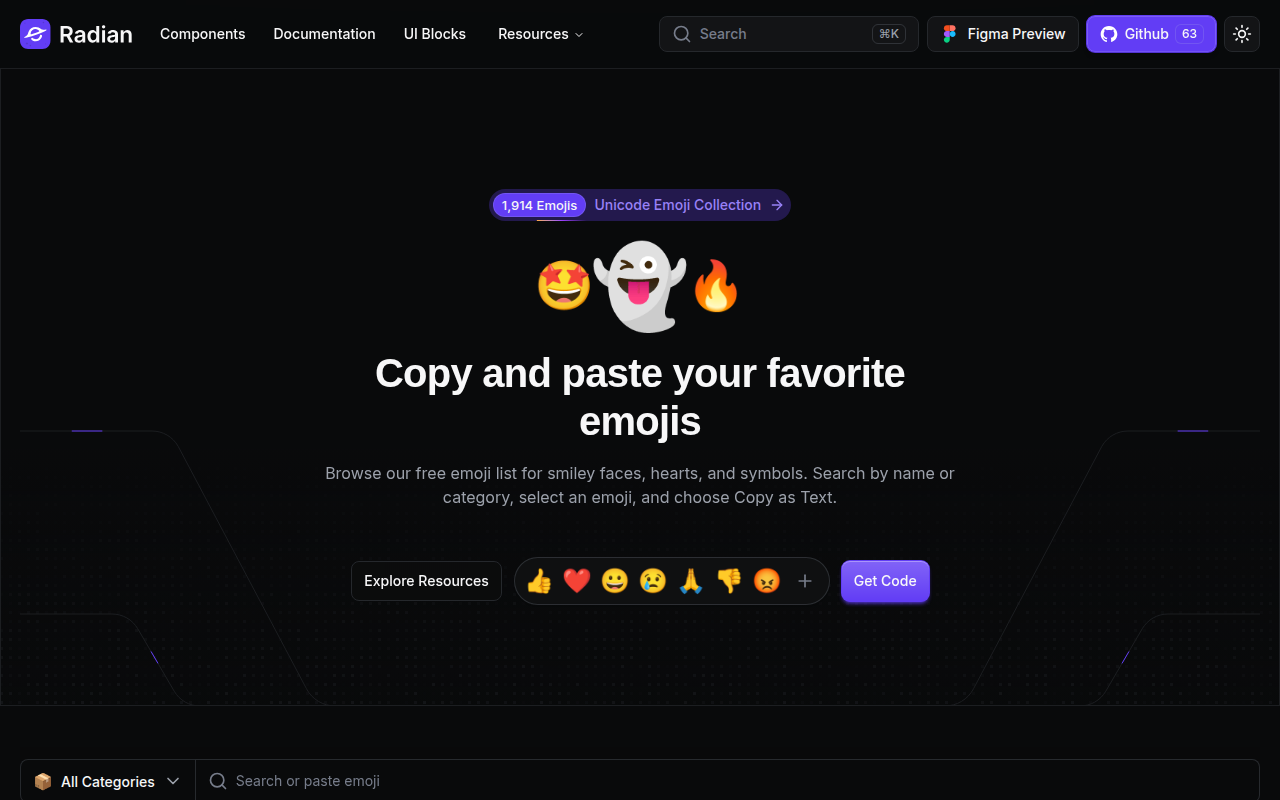The height and width of the screenshot is (800, 1280).
Task: Select the thumbs up emoji
Action: 539,581
